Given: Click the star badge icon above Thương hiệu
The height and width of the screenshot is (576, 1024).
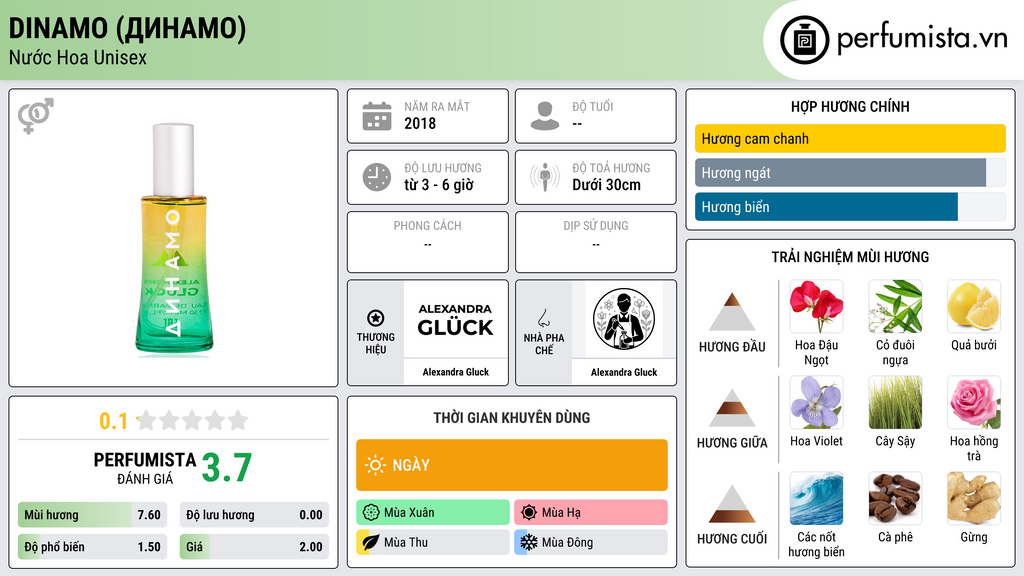Looking at the screenshot, I should tap(376, 318).
